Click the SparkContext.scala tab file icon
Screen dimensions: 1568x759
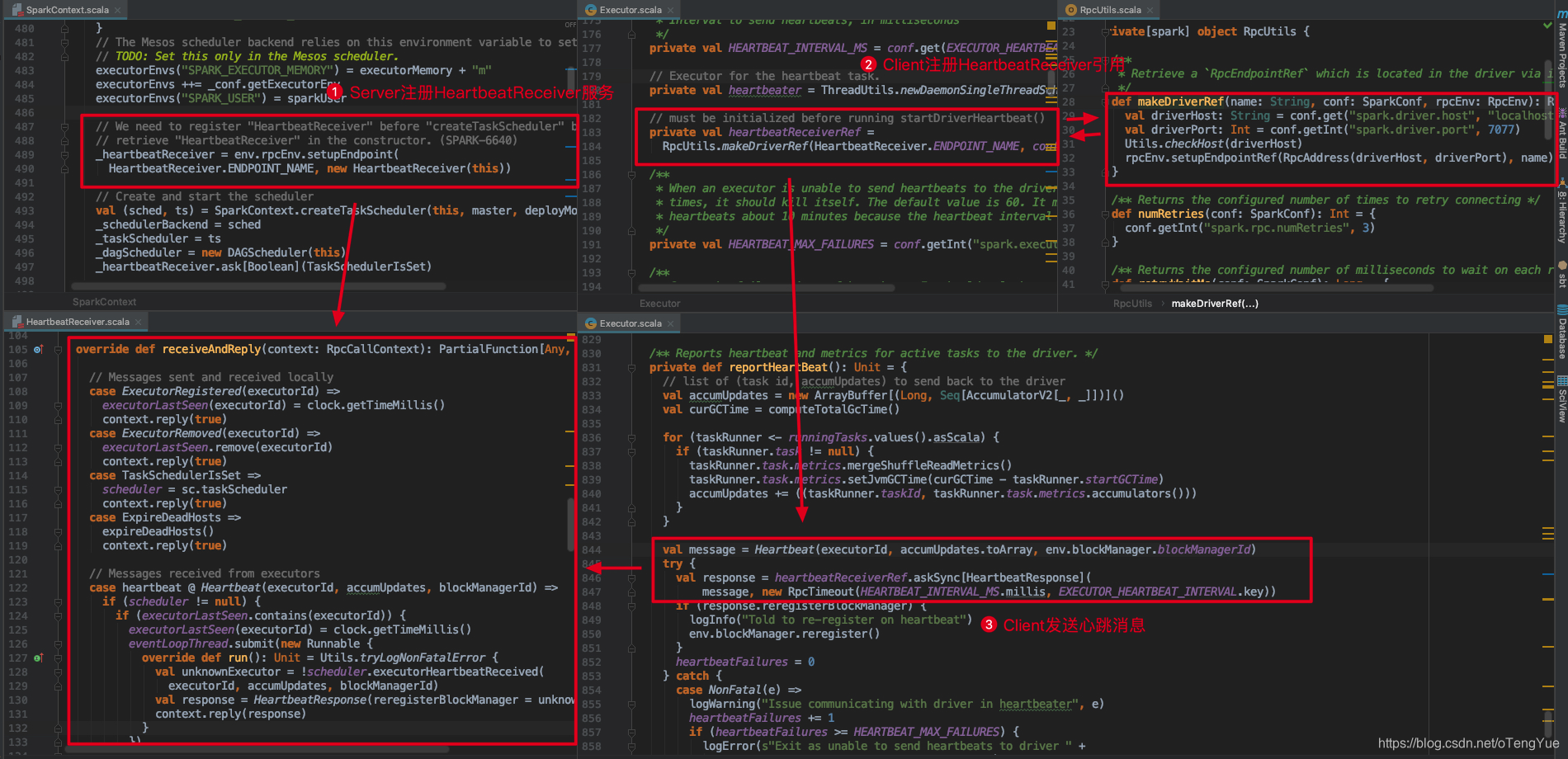point(17,10)
